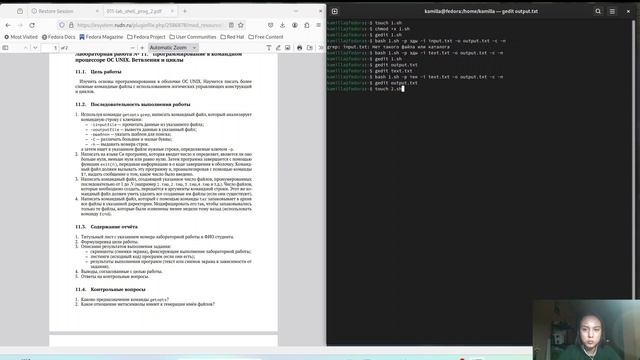Go to previous PDF page arrow
Viewport: 640px width, 360px height.
[x=25, y=48]
